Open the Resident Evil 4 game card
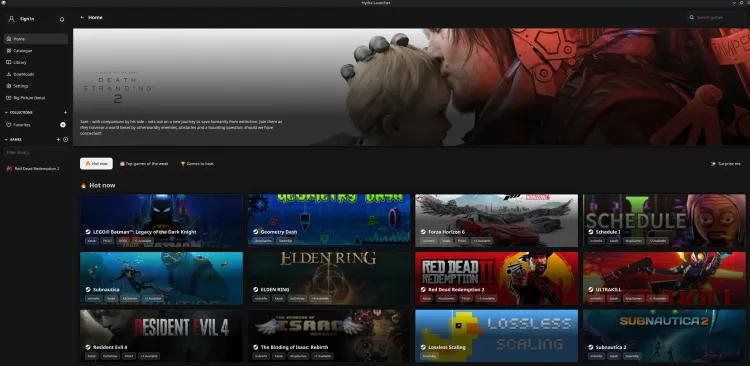 coord(161,336)
